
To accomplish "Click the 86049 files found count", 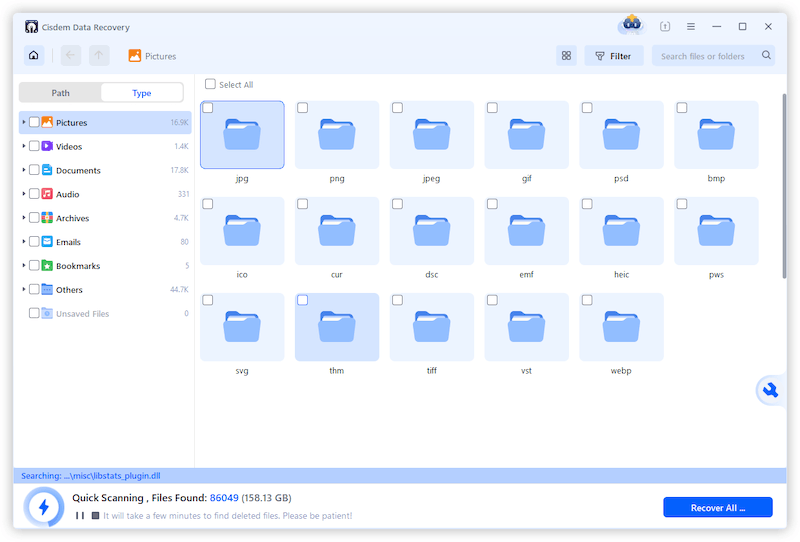I will pyautogui.click(x=224, y=498).
